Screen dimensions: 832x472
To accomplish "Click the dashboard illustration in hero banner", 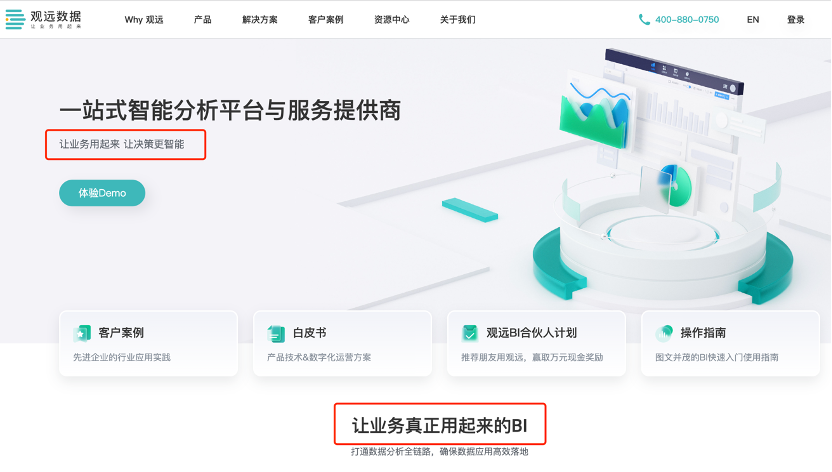I will [x=663, y=175].
